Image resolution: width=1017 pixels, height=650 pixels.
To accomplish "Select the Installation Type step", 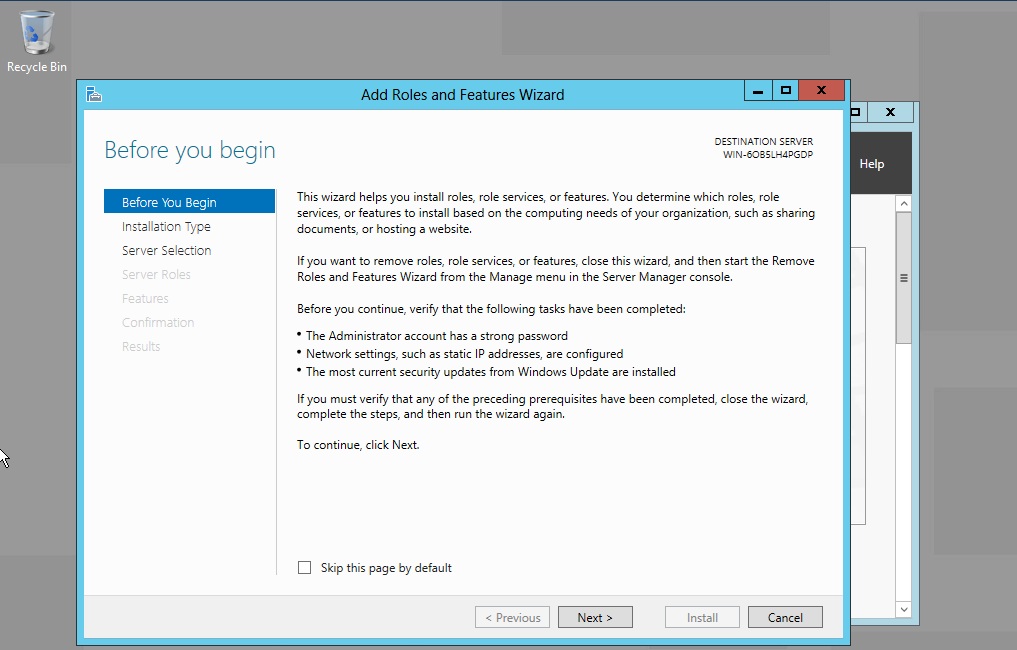I will [x=166, y=226].
